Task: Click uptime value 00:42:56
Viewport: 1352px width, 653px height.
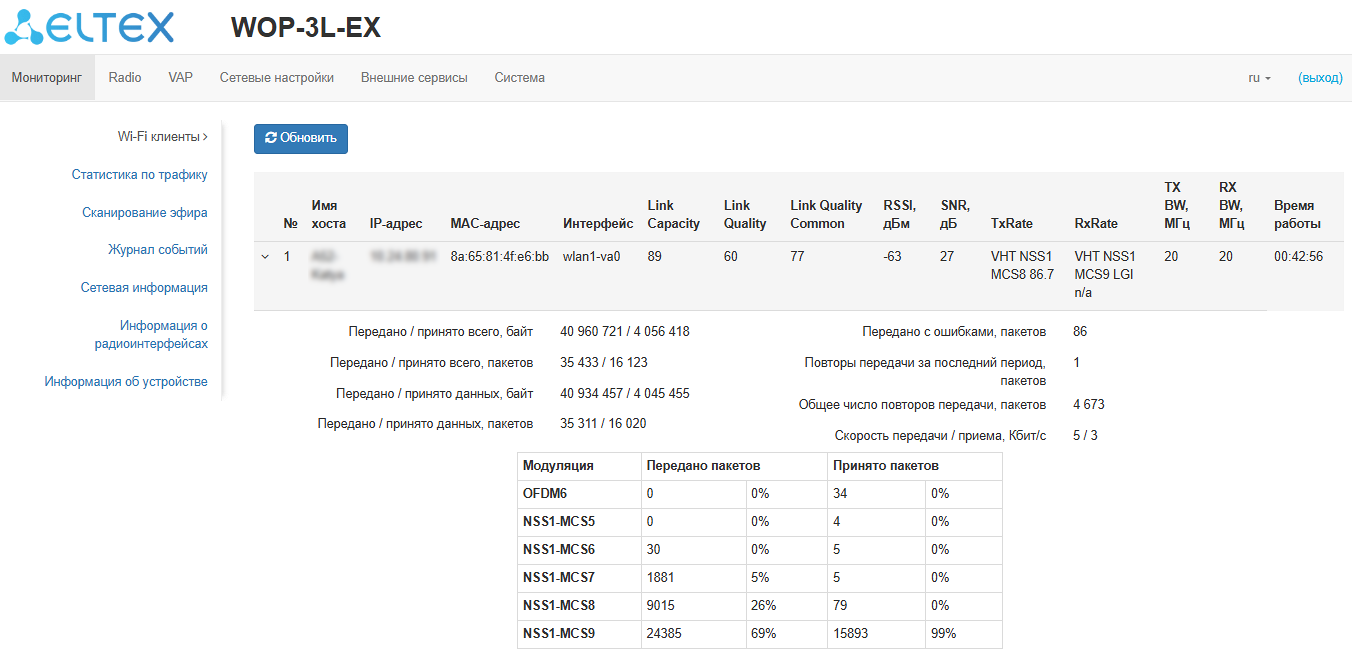Action: [1298, 257]
